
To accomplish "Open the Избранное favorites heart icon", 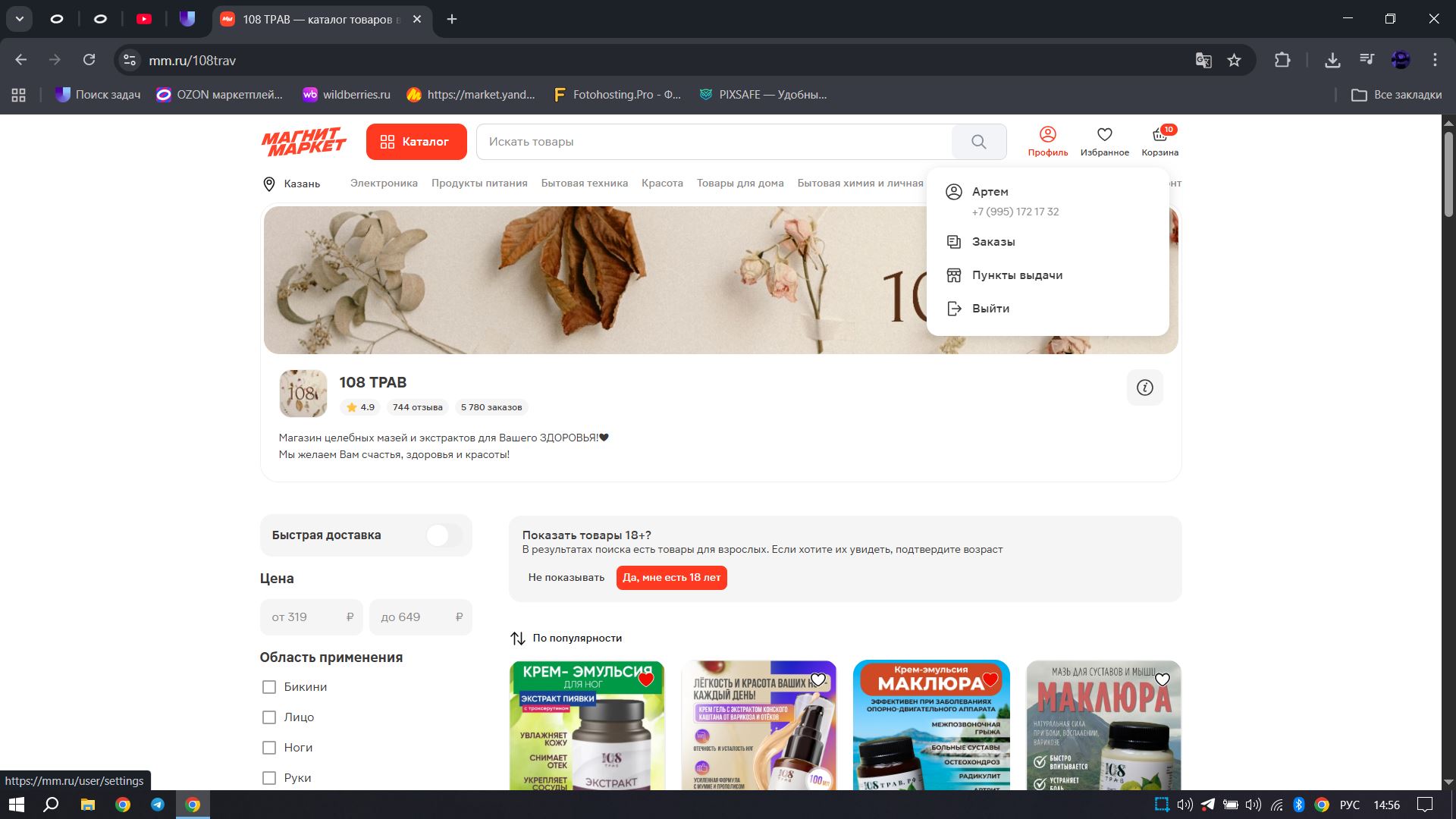I will pyautogui.click(x=1104, y=141).
